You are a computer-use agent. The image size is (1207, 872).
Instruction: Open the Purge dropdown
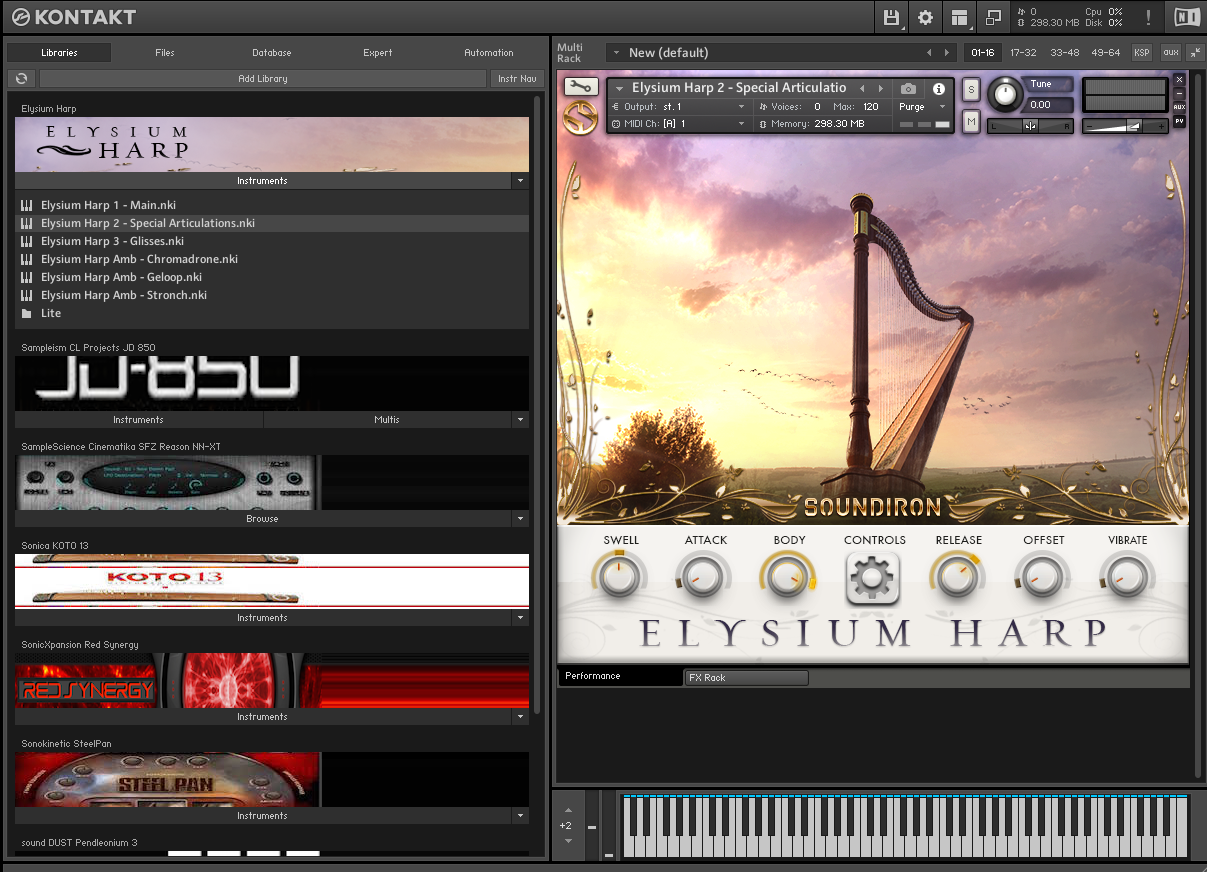tap(921, 106)
